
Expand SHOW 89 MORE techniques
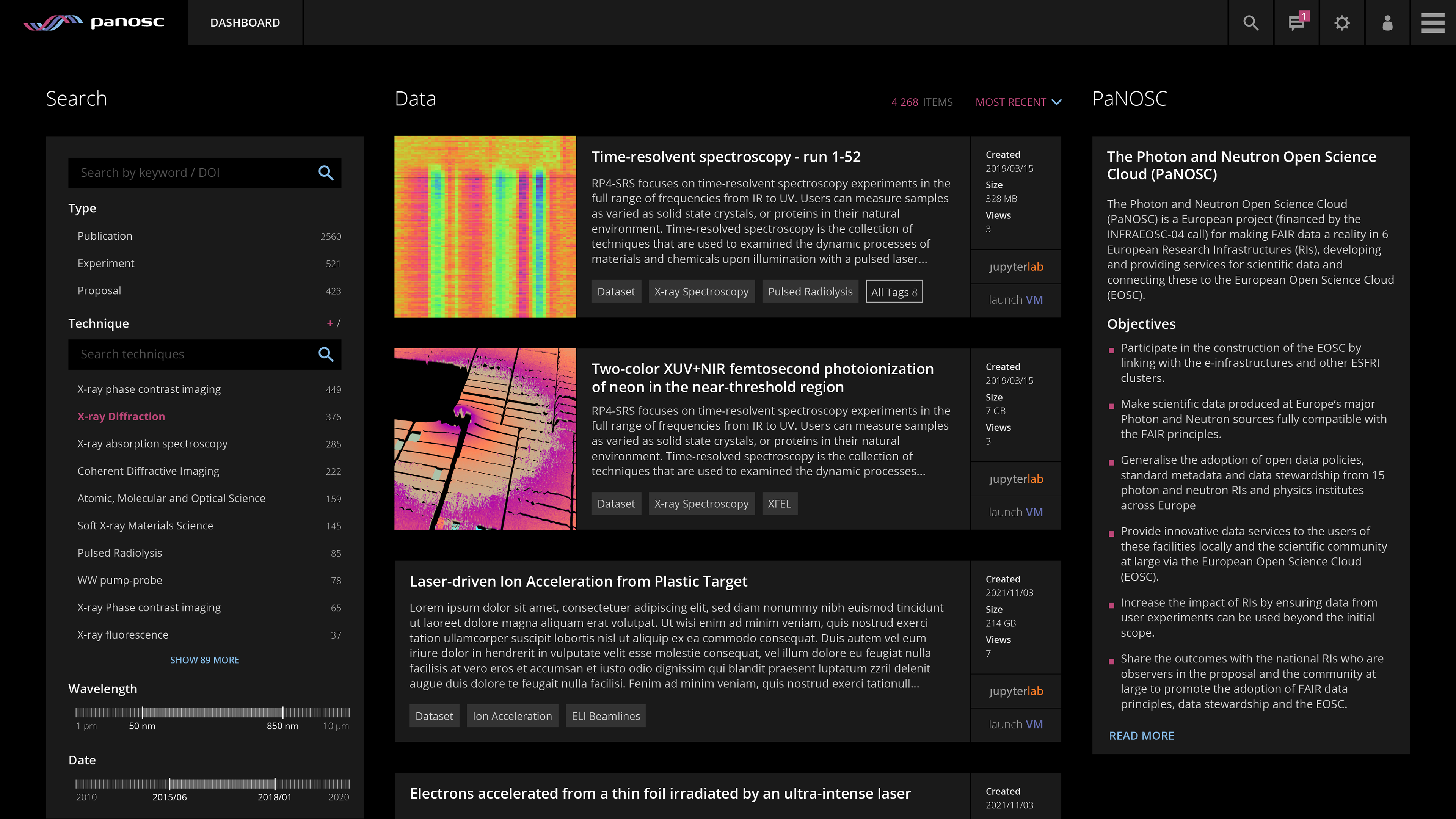(x=205, y=660)
